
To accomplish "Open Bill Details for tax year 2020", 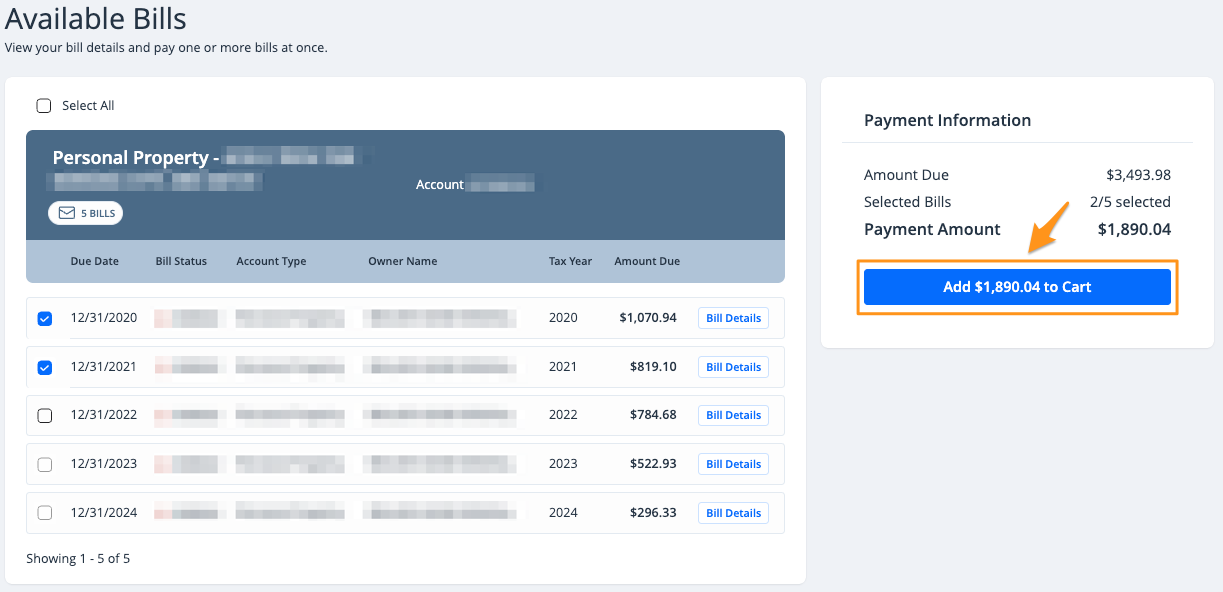I will 733,318.
